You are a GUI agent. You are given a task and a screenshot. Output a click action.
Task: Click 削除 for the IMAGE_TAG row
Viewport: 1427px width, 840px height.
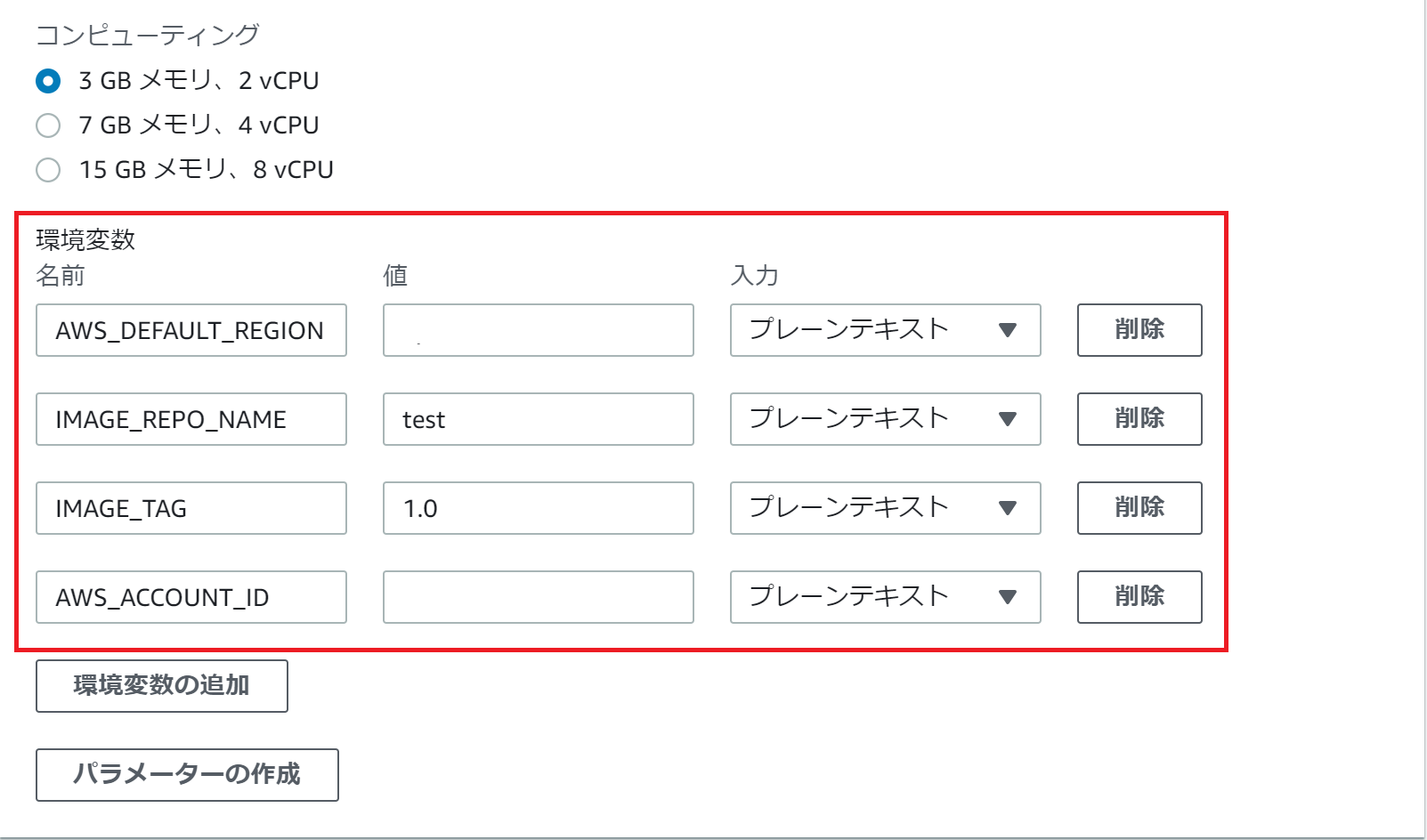pyautogui.click(x=1139, y=508)
